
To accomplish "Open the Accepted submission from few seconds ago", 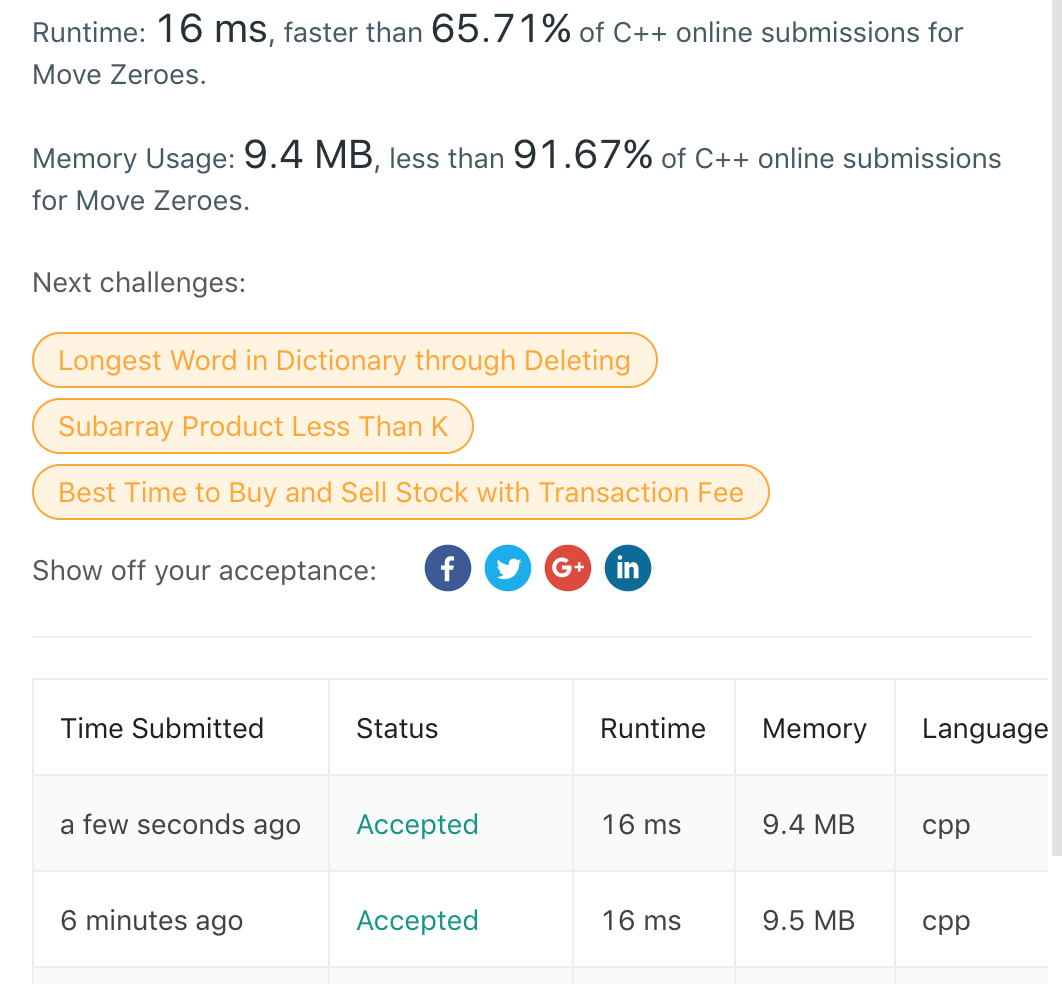I will point(417,825).
